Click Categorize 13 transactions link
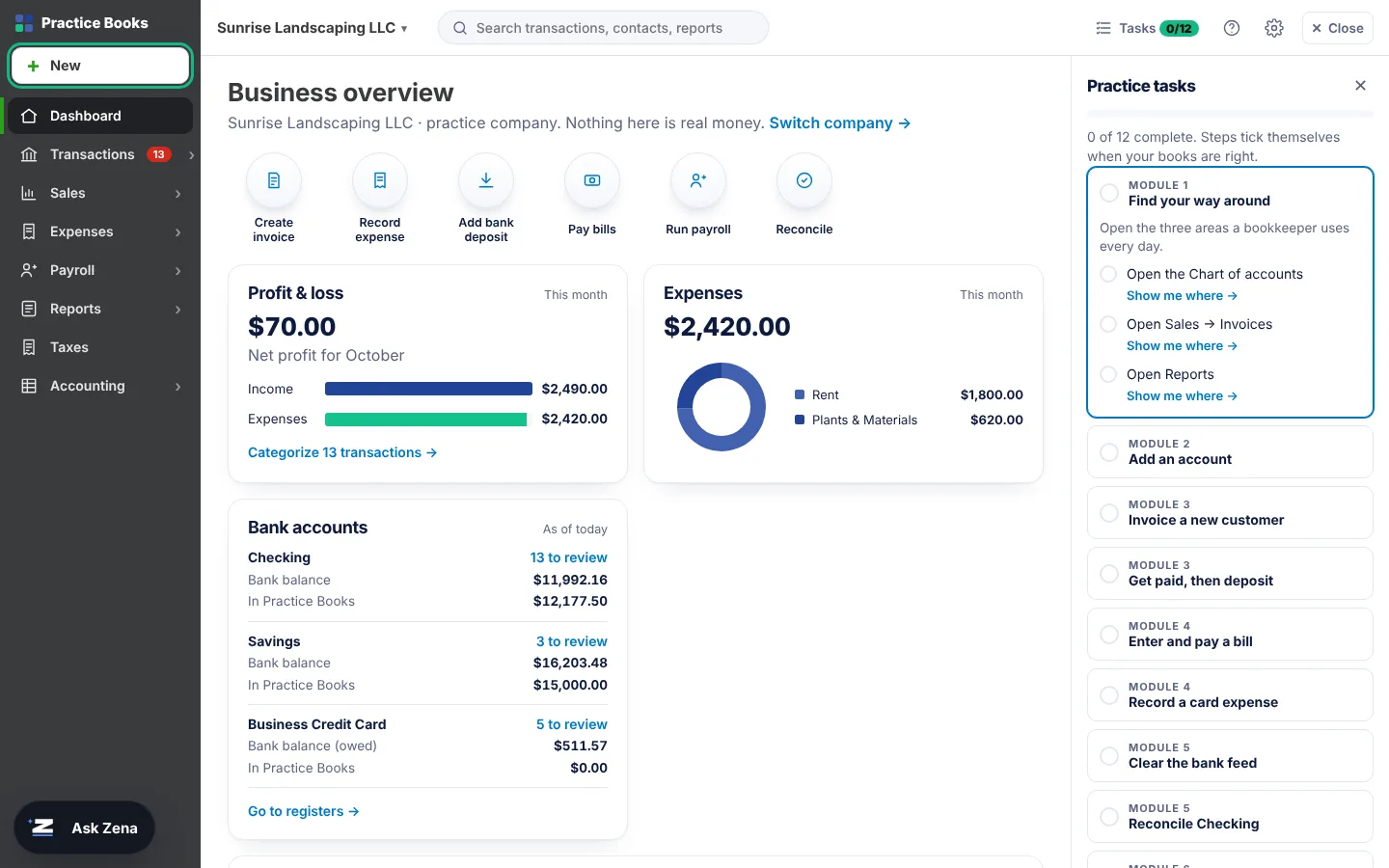This screenshot has width=1389, height=868. 342,452
